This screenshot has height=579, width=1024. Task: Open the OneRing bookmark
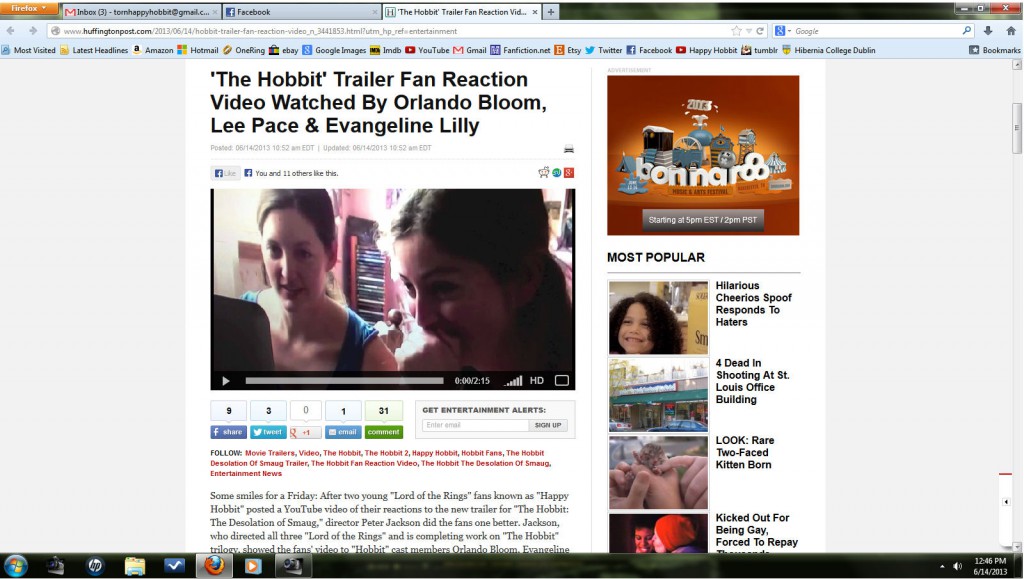tap(244, 50)
